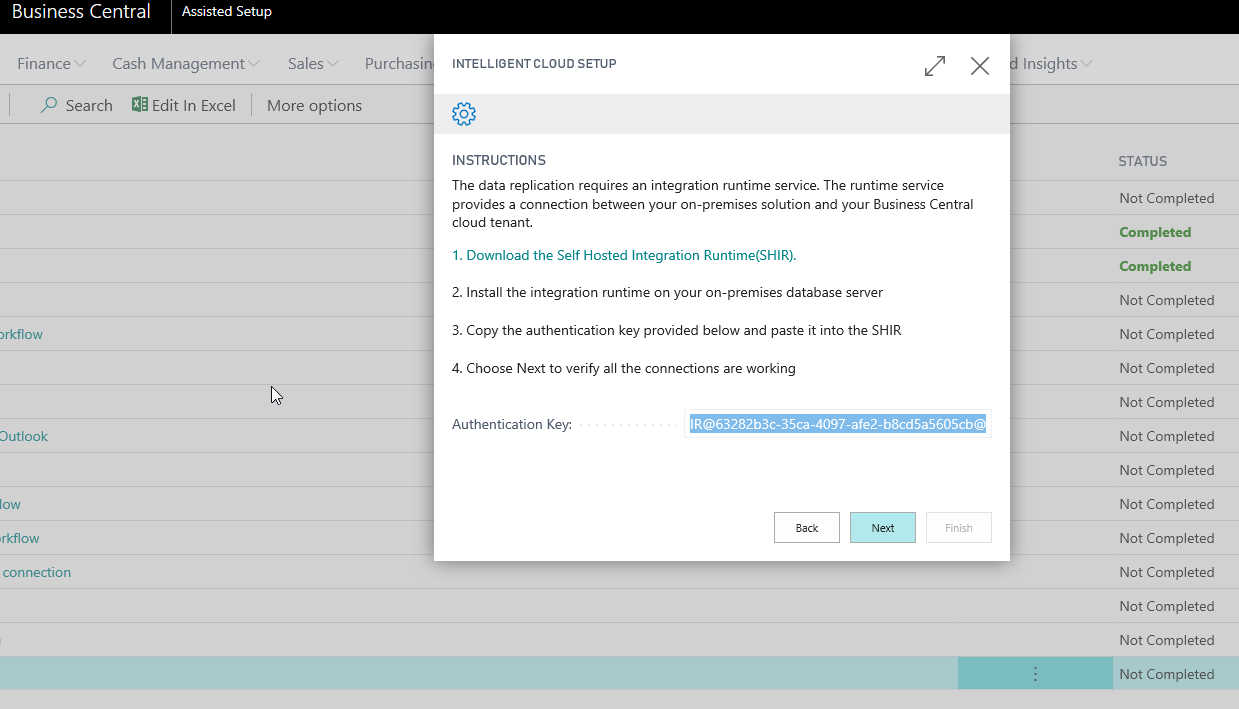The height and width of the screenshot is (709, 1239).
Task: Open the row link ending in connection
Action: click(x=36, y=572)
